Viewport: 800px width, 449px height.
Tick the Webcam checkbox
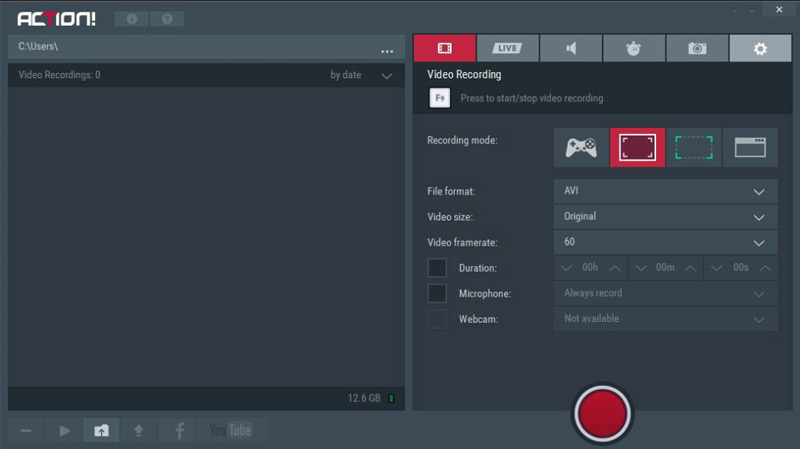coord(437,319)
